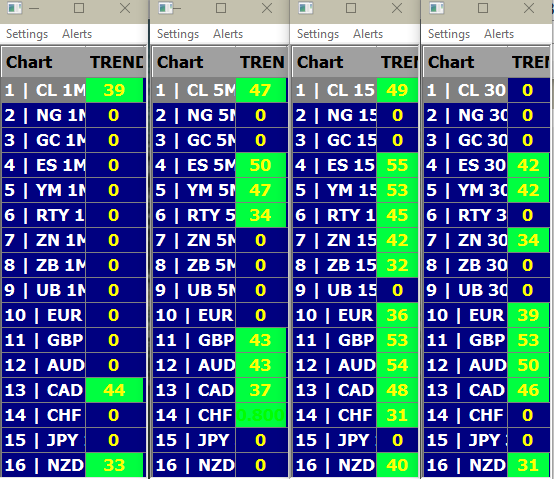Open Alerts menu in the 1M window

tap(77, 34)
